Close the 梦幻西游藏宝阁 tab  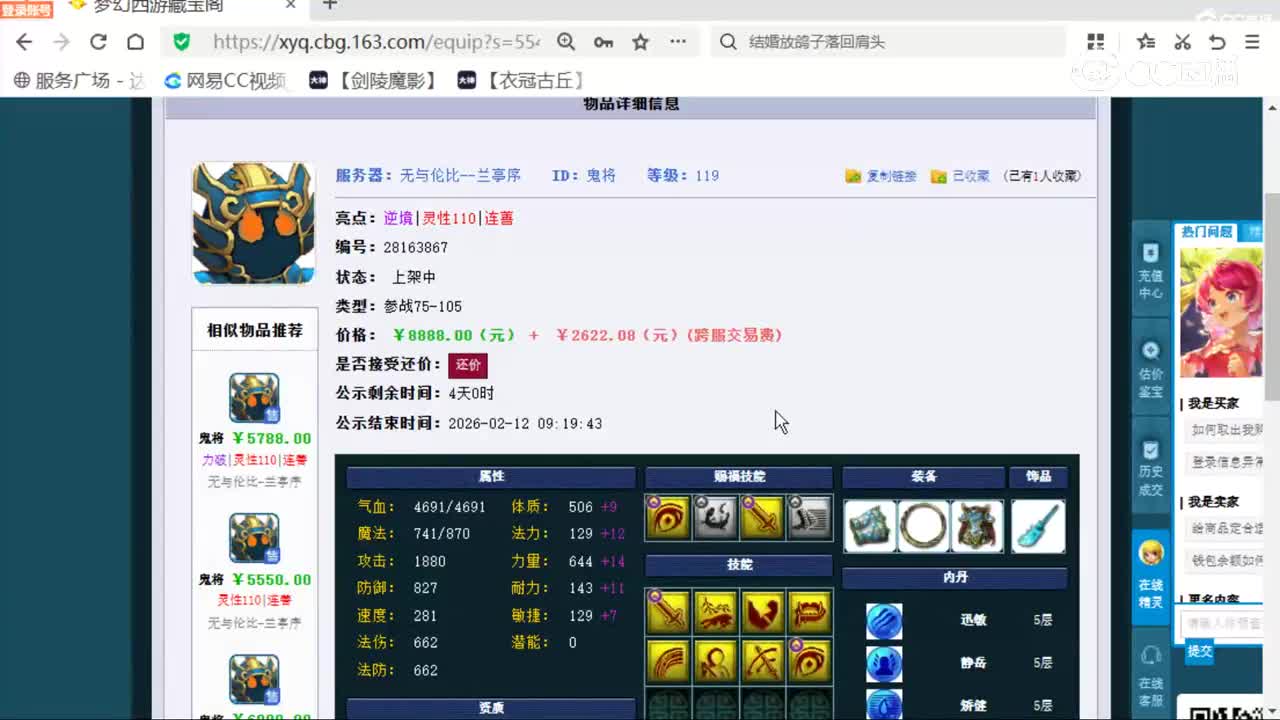click(x=291, y=5)
